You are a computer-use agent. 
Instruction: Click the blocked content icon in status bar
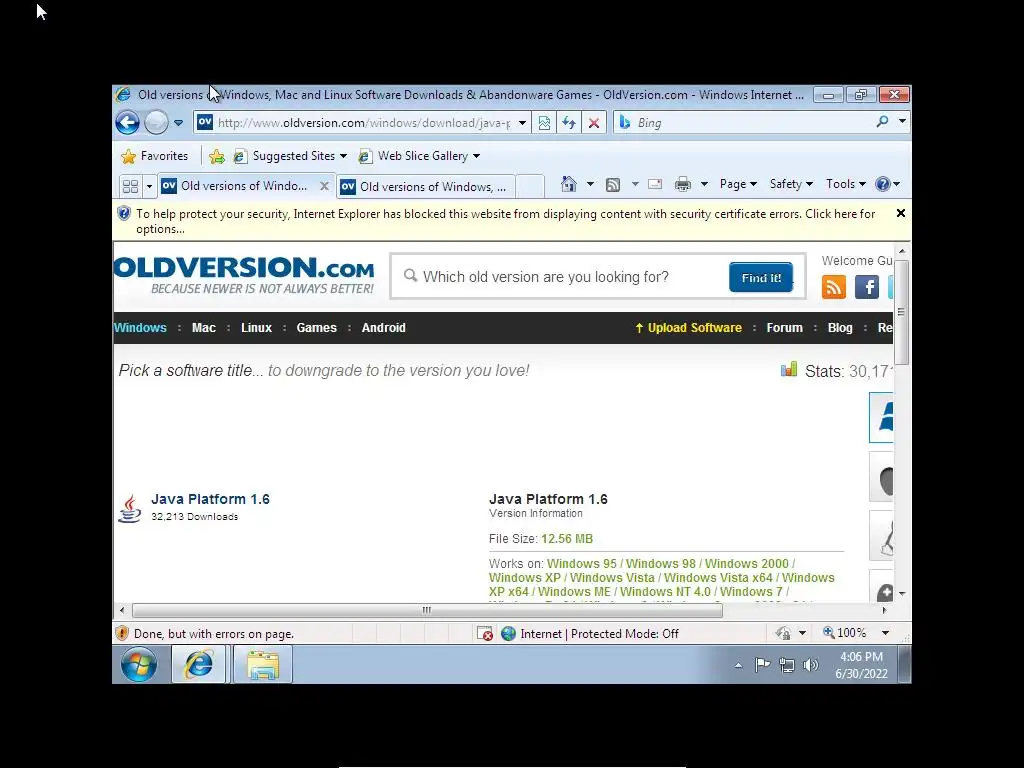[485, 633]
